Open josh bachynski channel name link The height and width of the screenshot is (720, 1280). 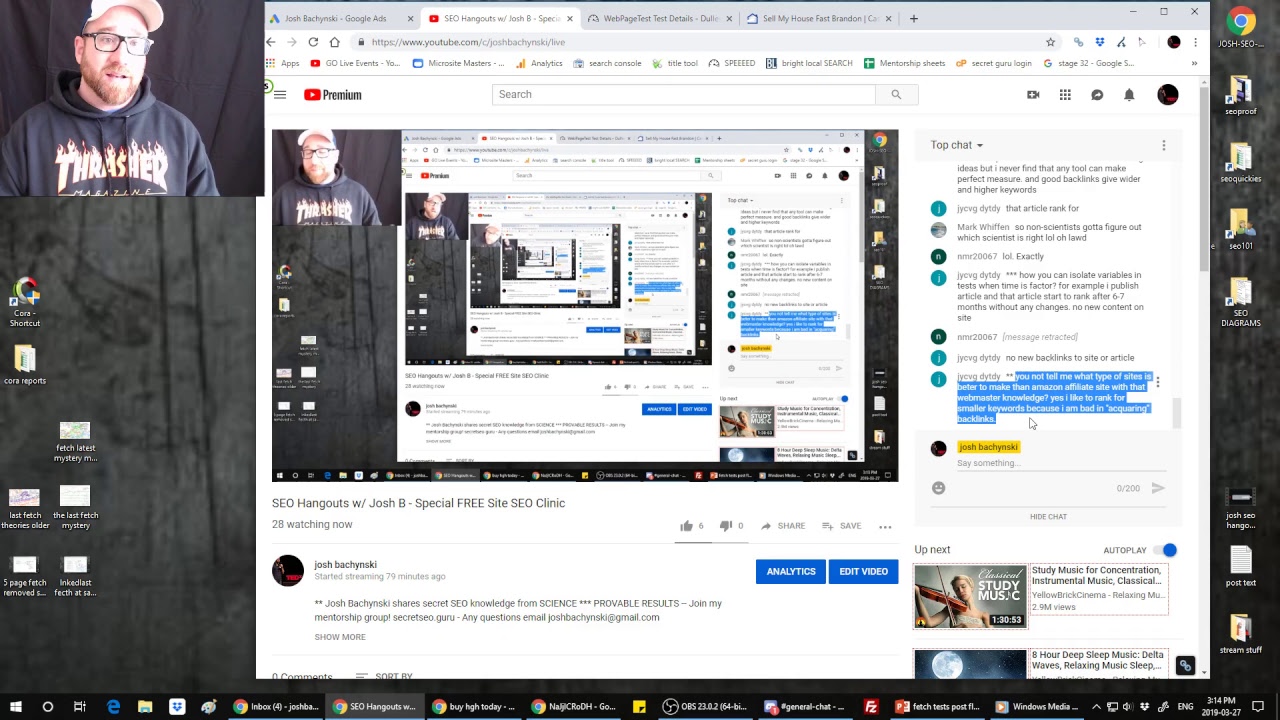click(x=345, y=565)
